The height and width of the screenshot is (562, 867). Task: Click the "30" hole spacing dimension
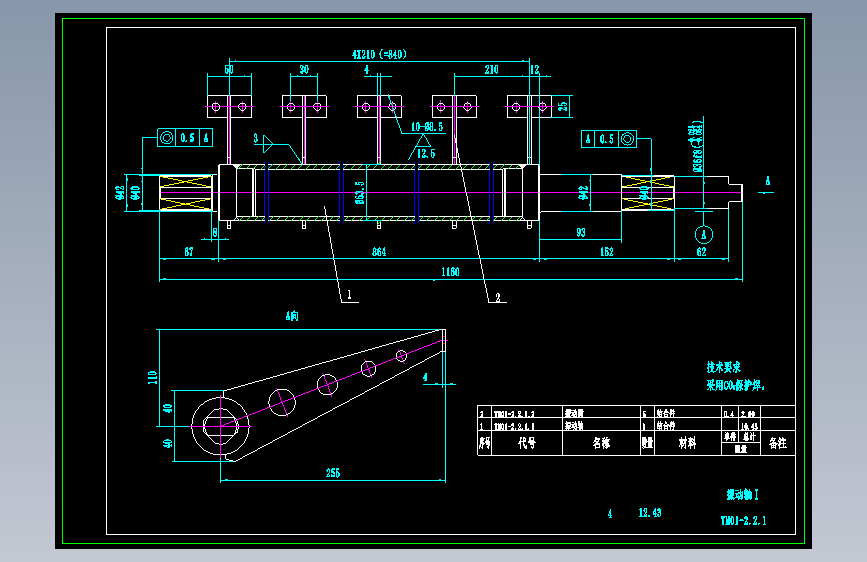[x=304, y=70]
